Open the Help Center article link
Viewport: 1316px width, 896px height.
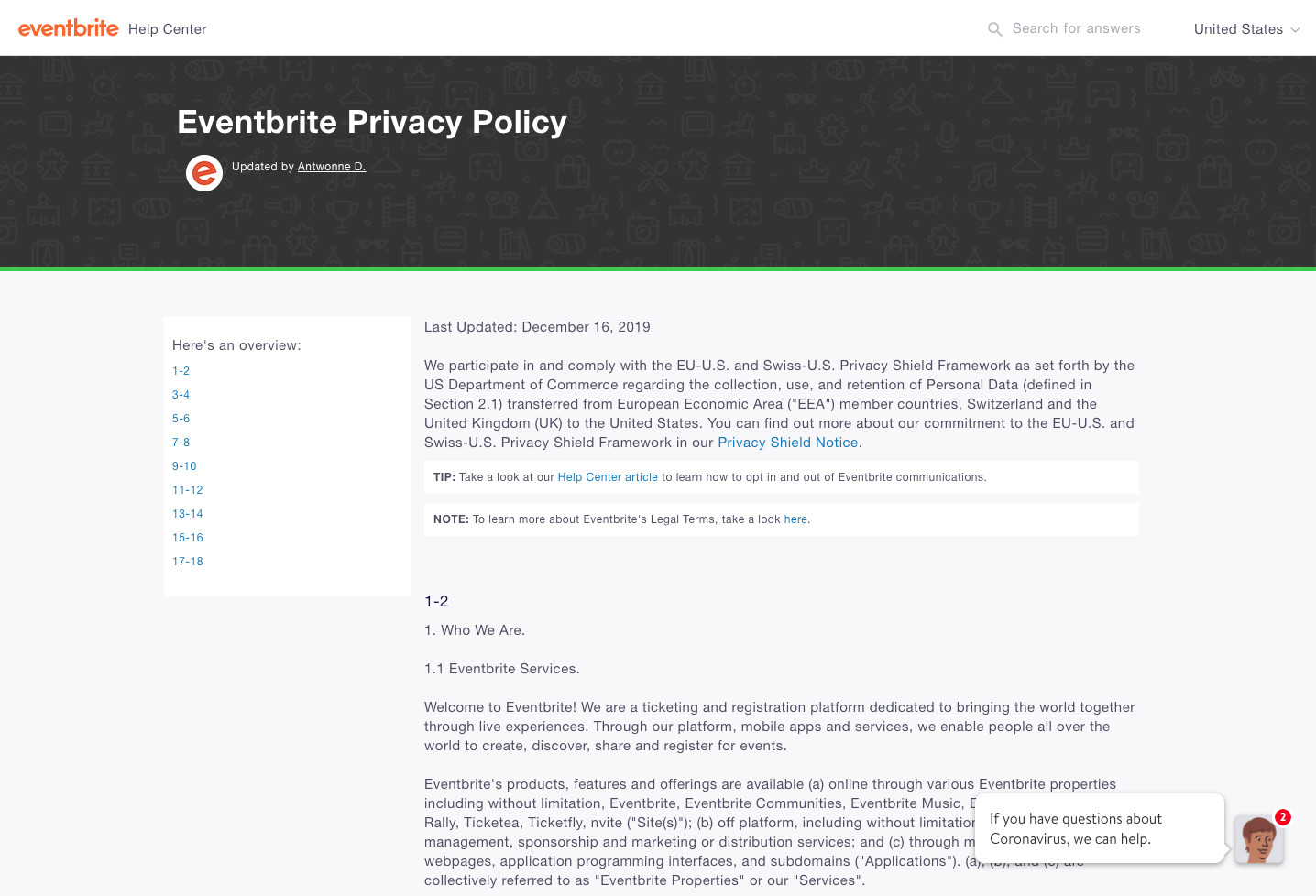coord(608,477)
